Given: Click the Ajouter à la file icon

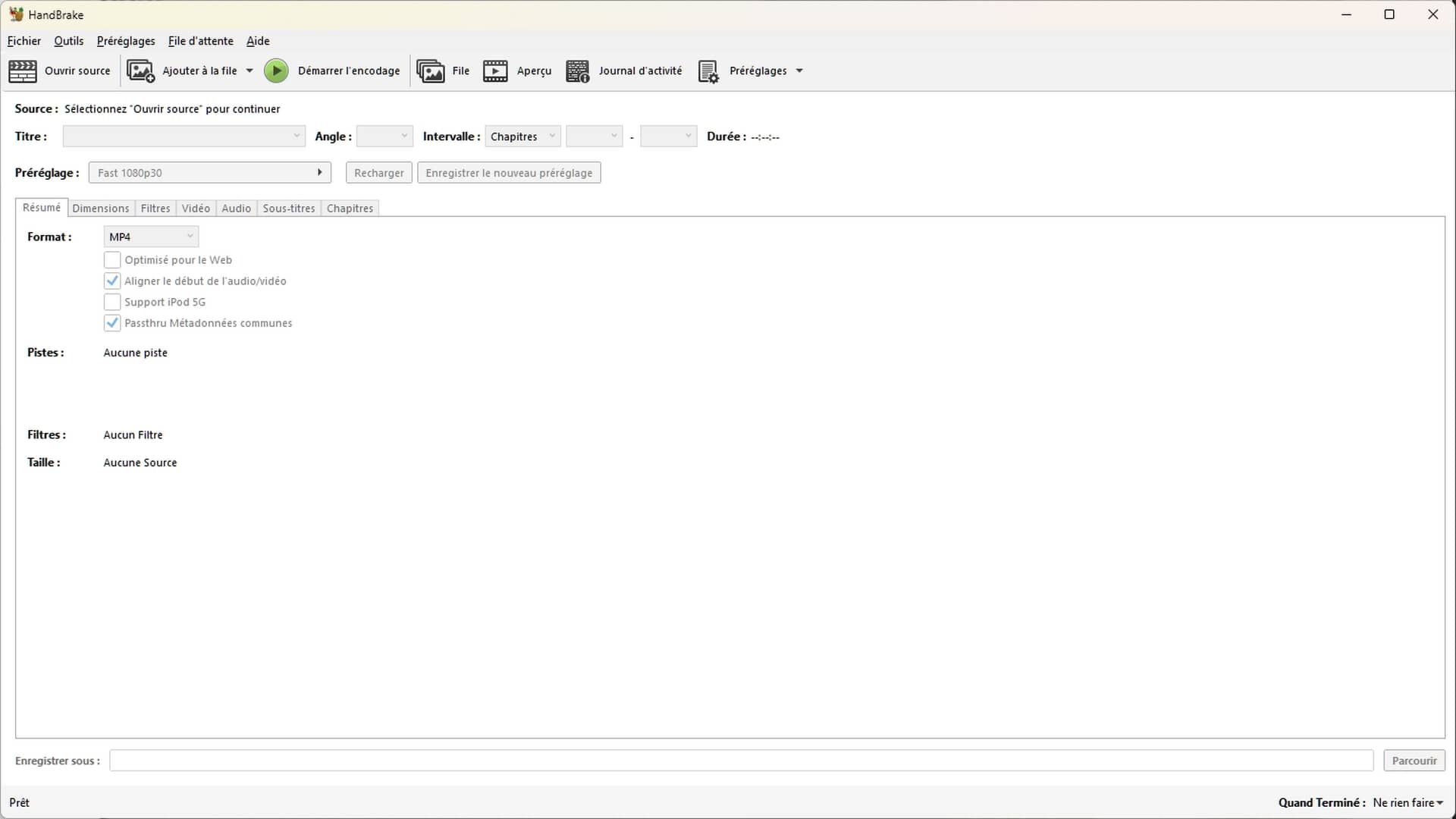Looking at the screenshot, I should [x=140, y=71].
